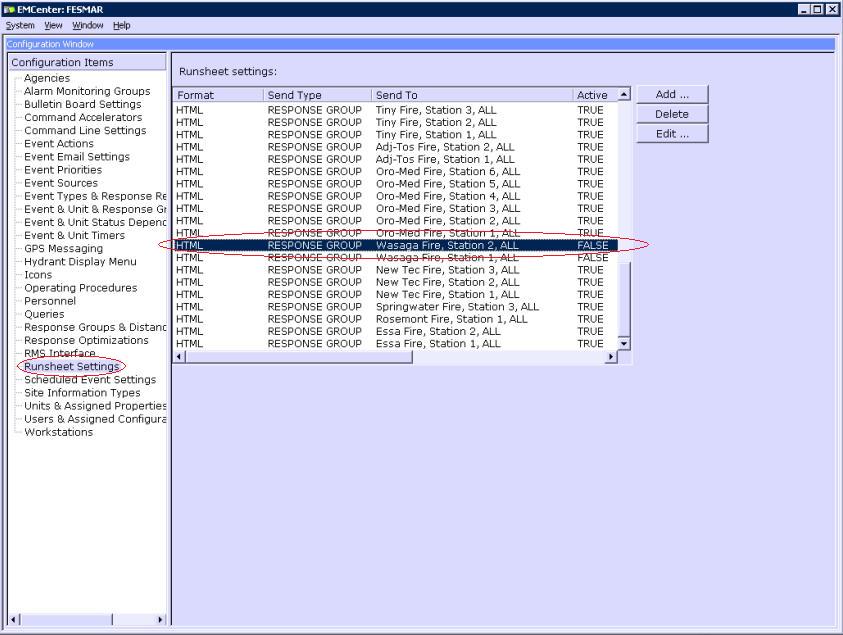
Task: Select Runsheet Settings in the tree
Action: [71, 366]
